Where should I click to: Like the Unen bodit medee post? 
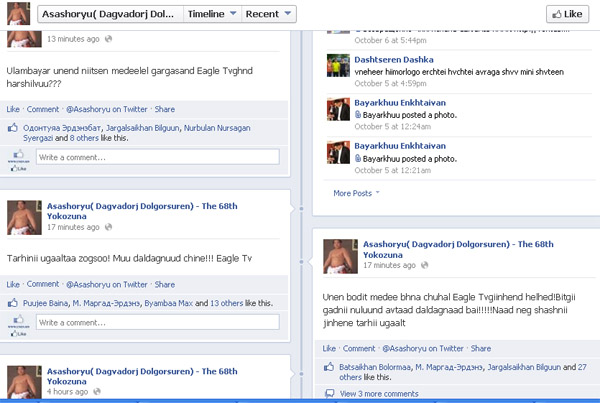click(x=329, y=348)
